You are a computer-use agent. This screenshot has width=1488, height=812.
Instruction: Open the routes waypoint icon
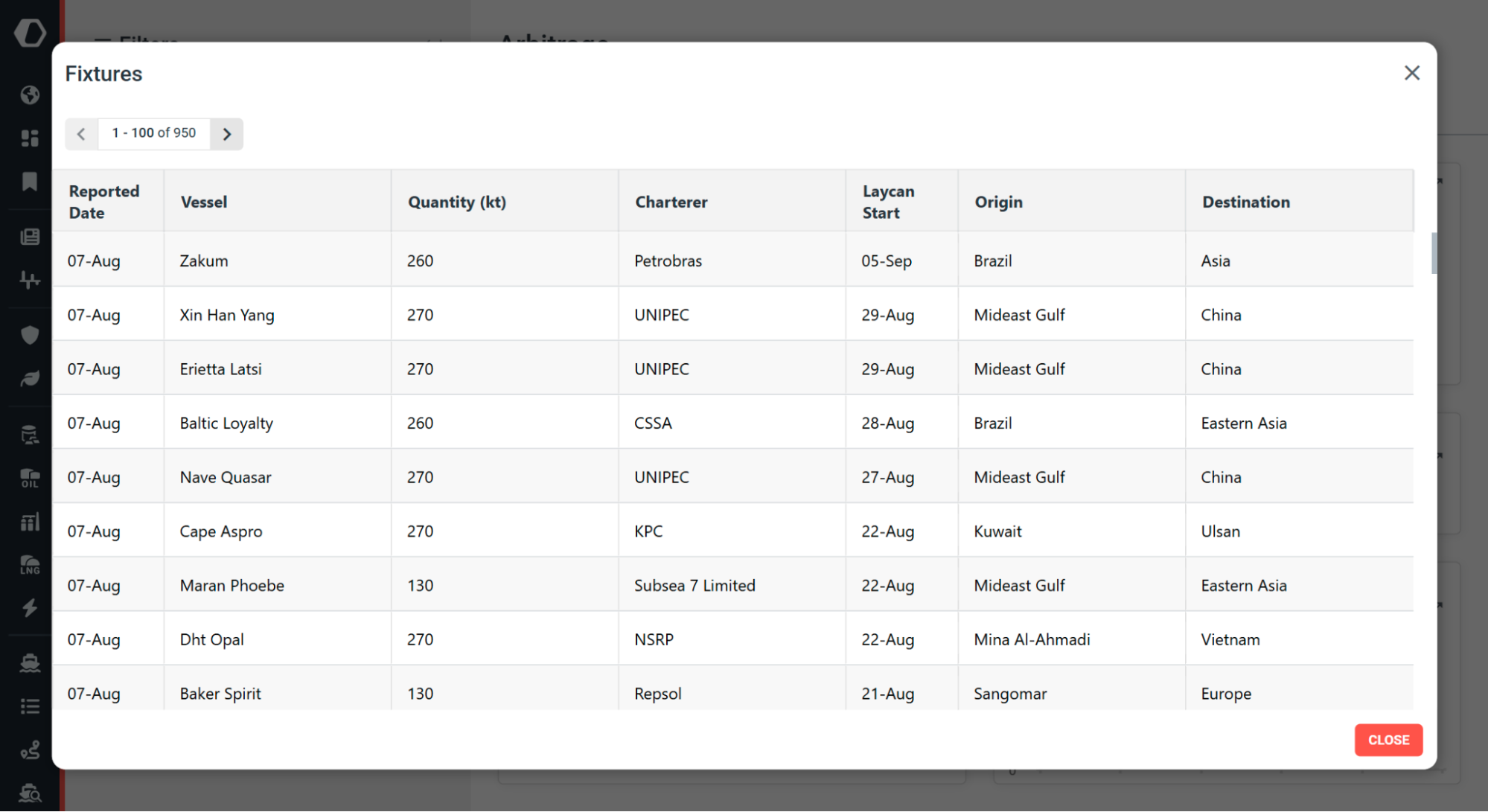click(x=30, y=749)
